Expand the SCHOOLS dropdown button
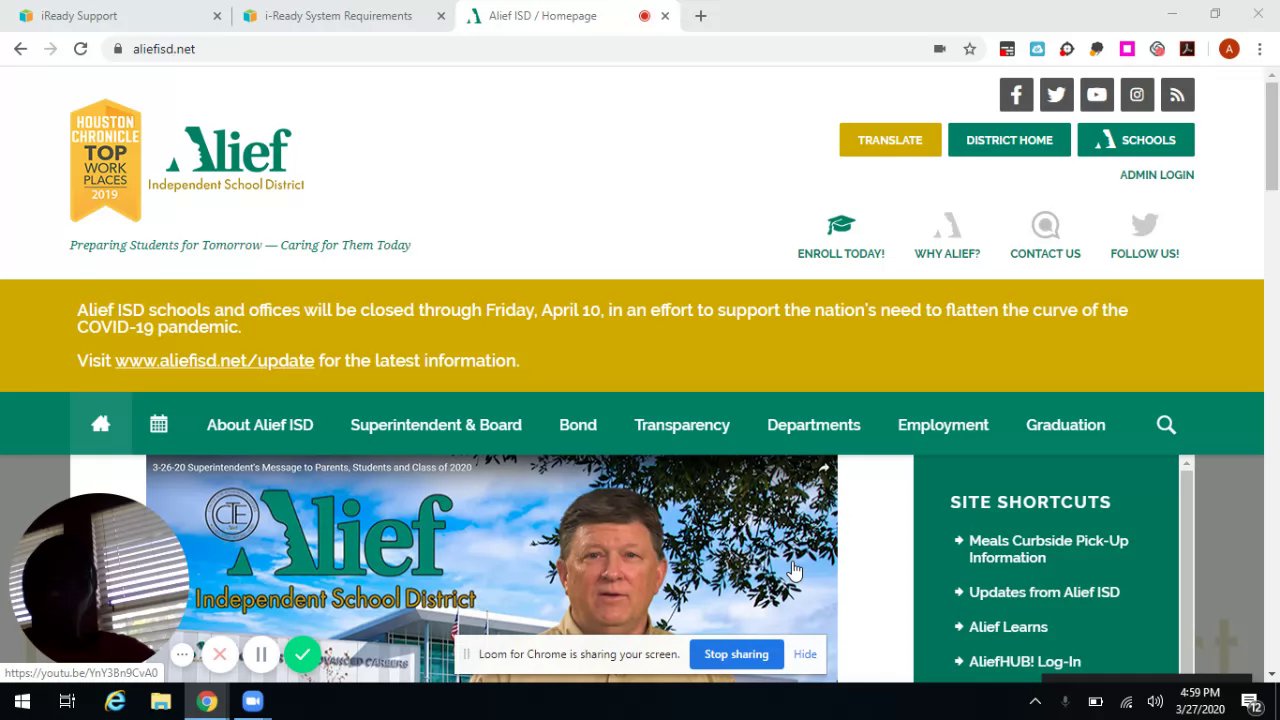This screenshot has height=720, width=1280. (1136, 140)
